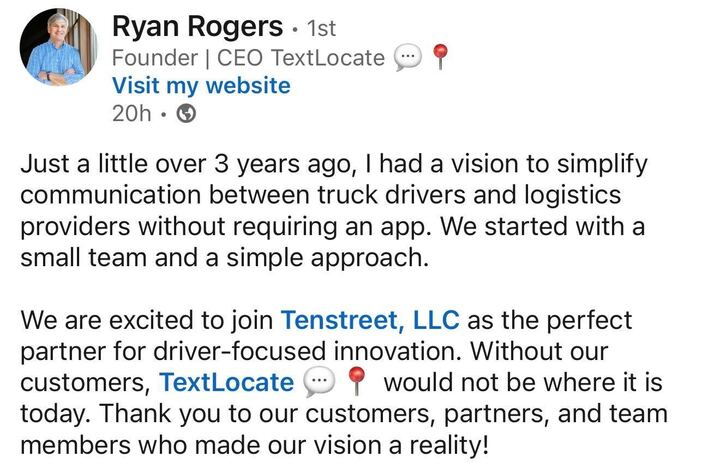This screenshot has height=474, width=720.
Task: Click the globe public visibility icon
Action: click(x=185, y=114)
